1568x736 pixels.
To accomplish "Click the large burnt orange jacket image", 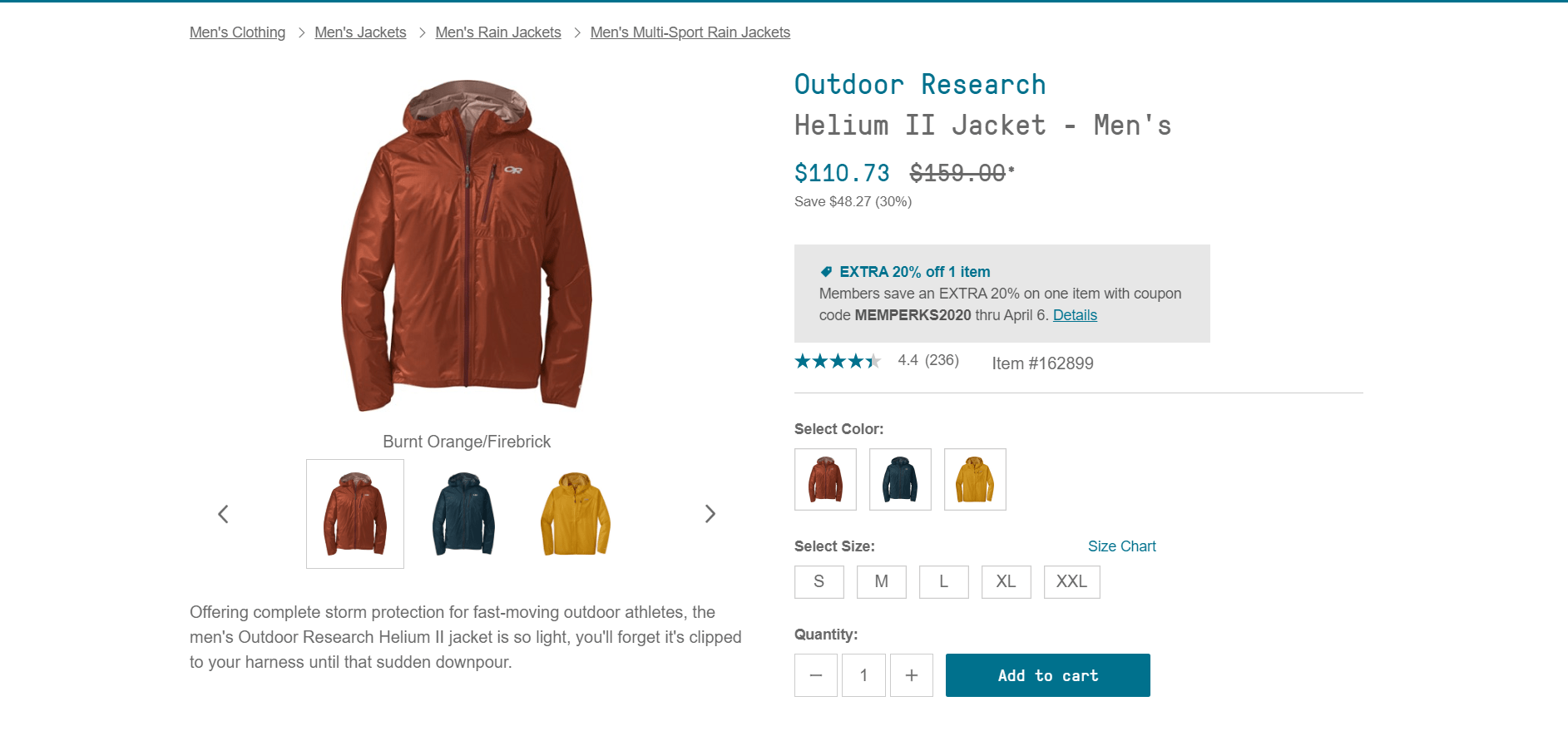I will [x=467, y=245].
